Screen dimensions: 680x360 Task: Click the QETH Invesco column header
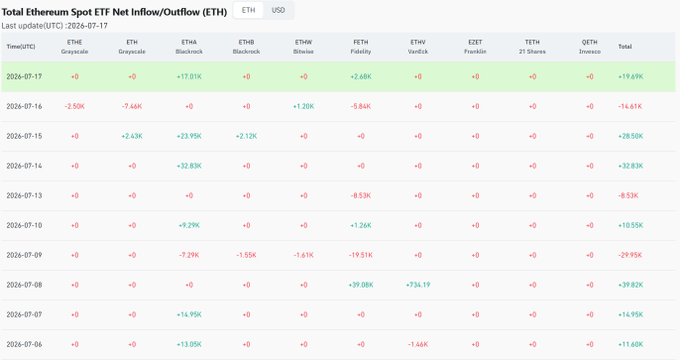point(590,47)
